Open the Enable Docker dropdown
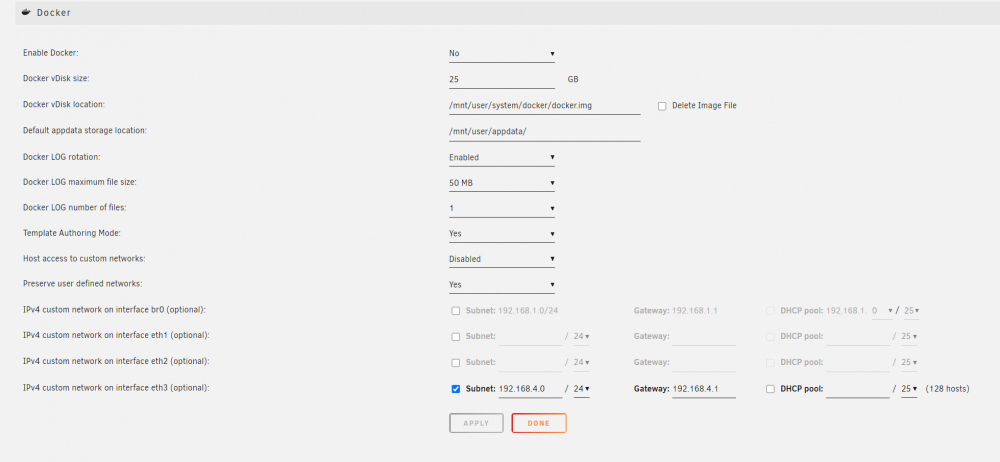The height and width of the screenshot is (462, 1000). point(502,54)
